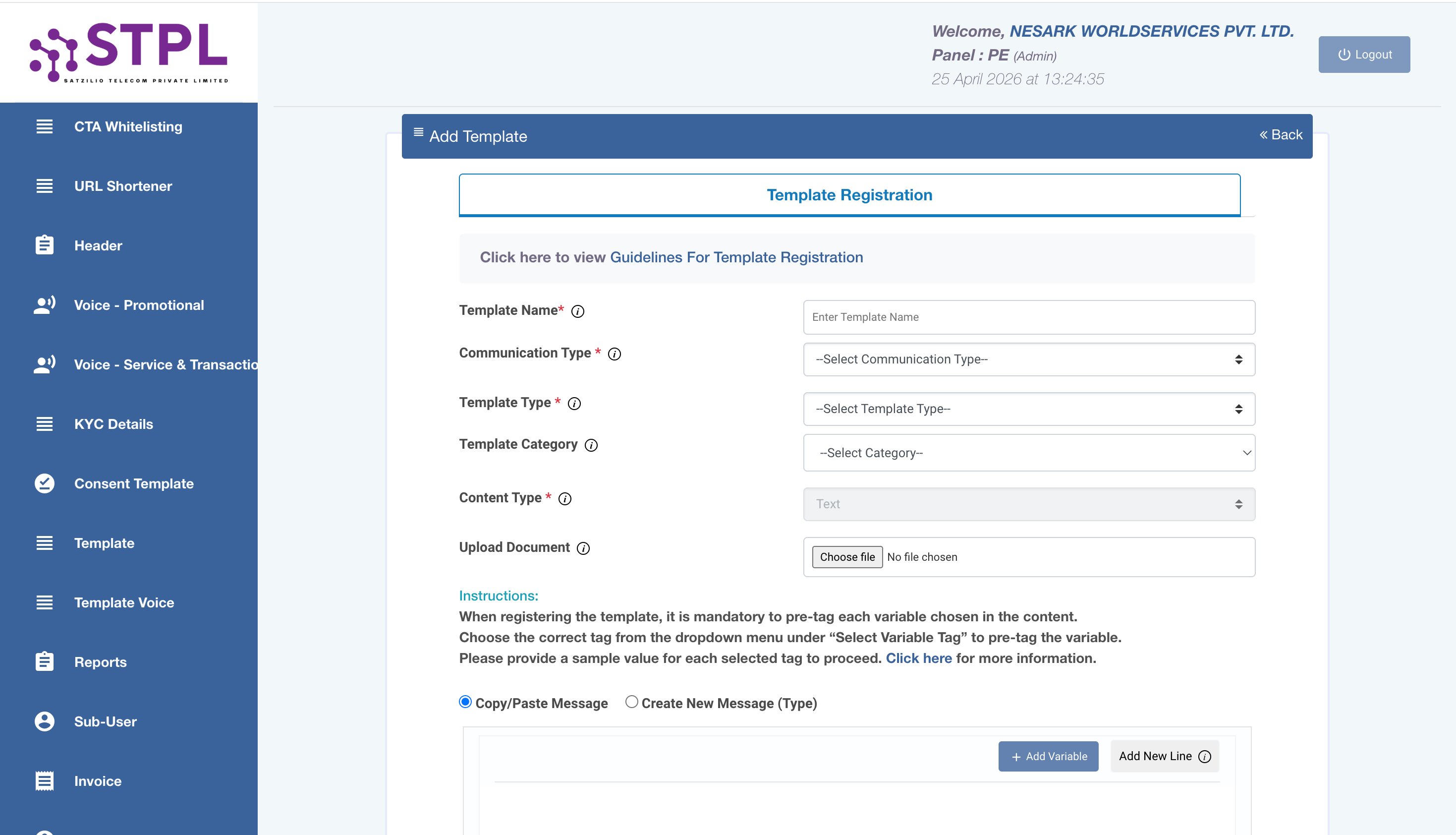Click the URL Shortener list icon
The image size is (1456, 835).
(x=44, y=186)
